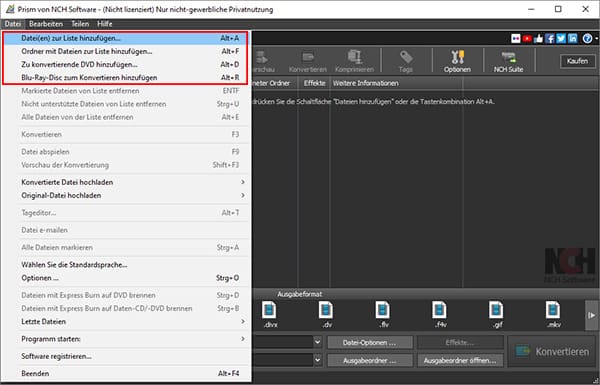Expand the Konvertierte Datei hochladen submenu
This screenshot has height=385, width=600.
132,182
